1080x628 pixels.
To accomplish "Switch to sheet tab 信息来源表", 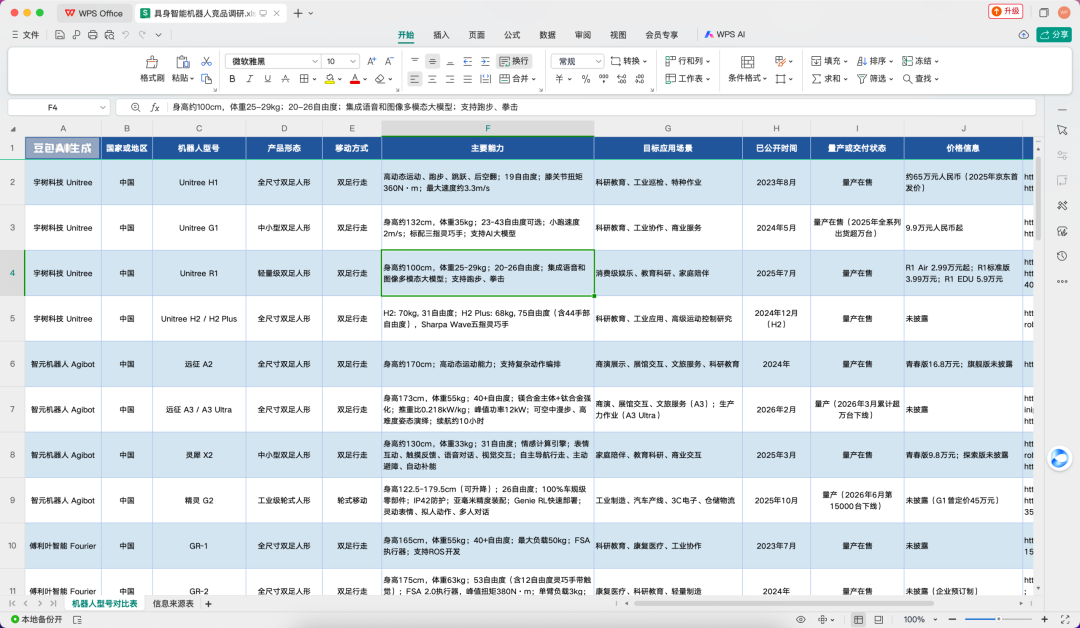I will pyautogui.click(x=173, y=604).
